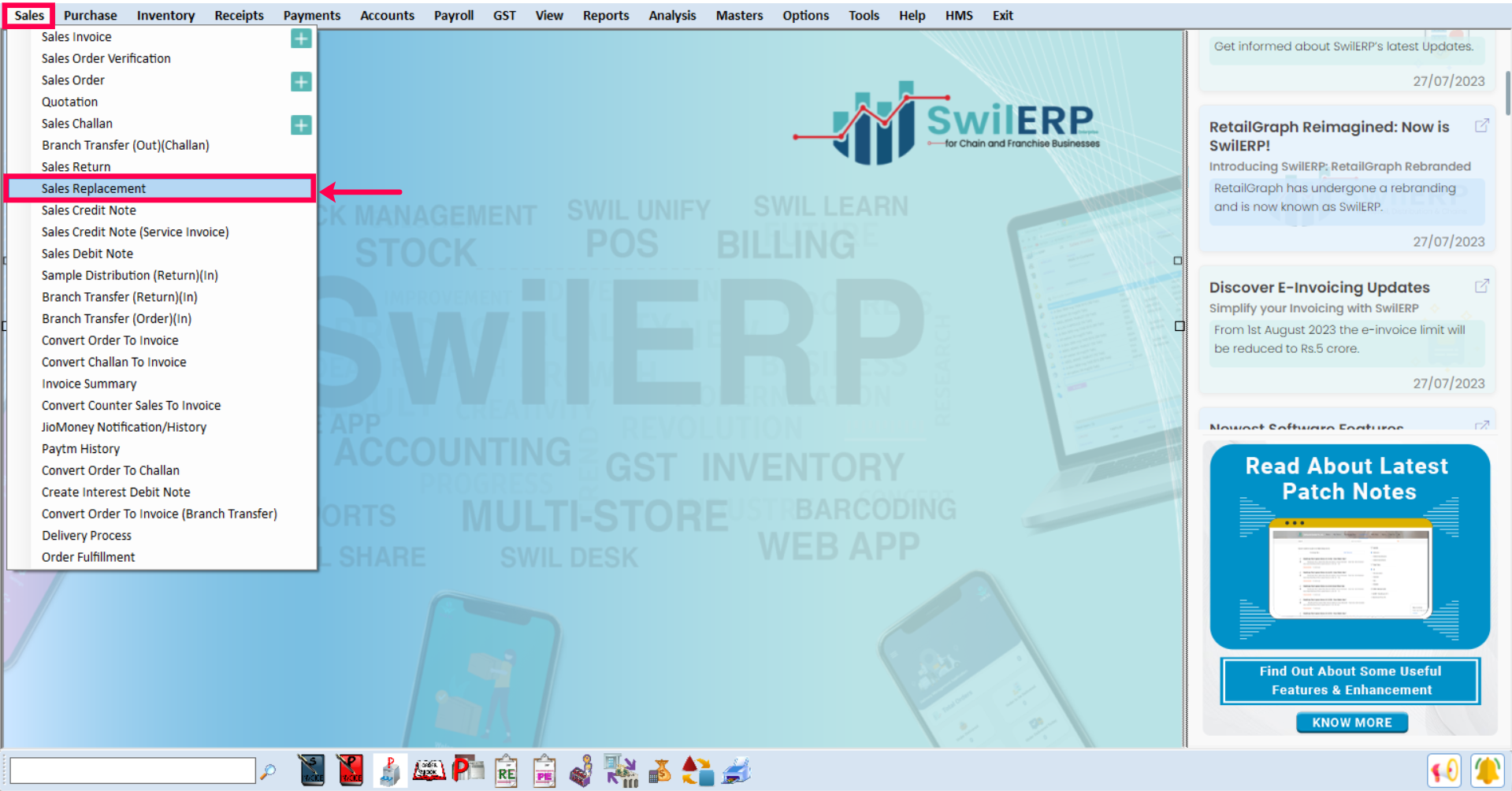Open the Options menu
1512x791 pixels.
tap(805, 15)
